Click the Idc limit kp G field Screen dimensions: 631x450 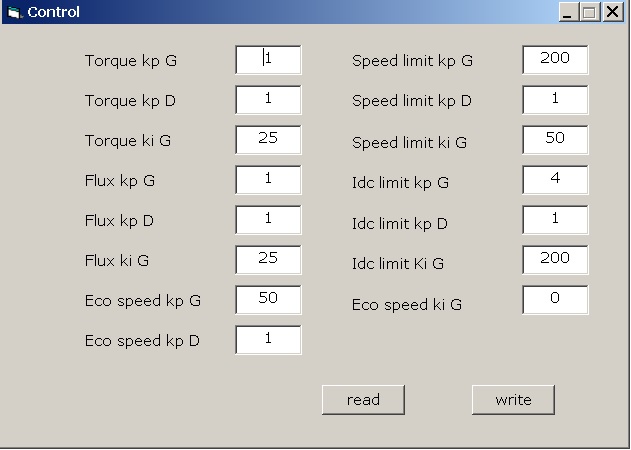click(555, 180)
